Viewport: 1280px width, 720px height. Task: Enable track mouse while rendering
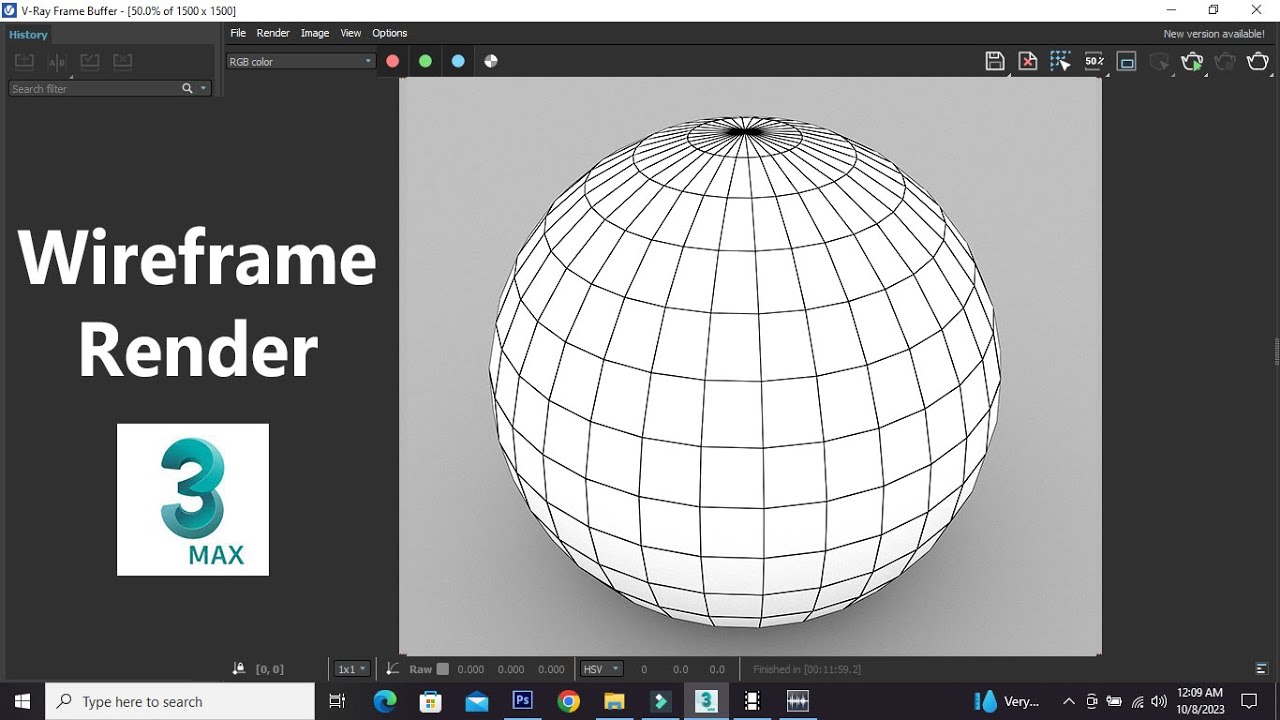1060,61
